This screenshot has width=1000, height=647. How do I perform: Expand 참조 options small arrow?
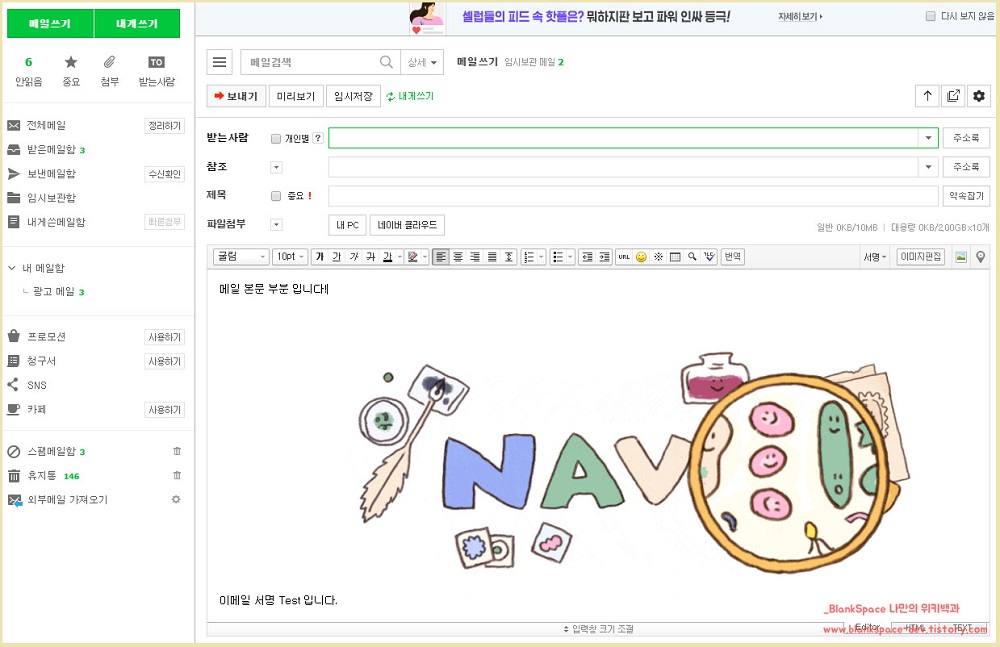pos(276,167)
